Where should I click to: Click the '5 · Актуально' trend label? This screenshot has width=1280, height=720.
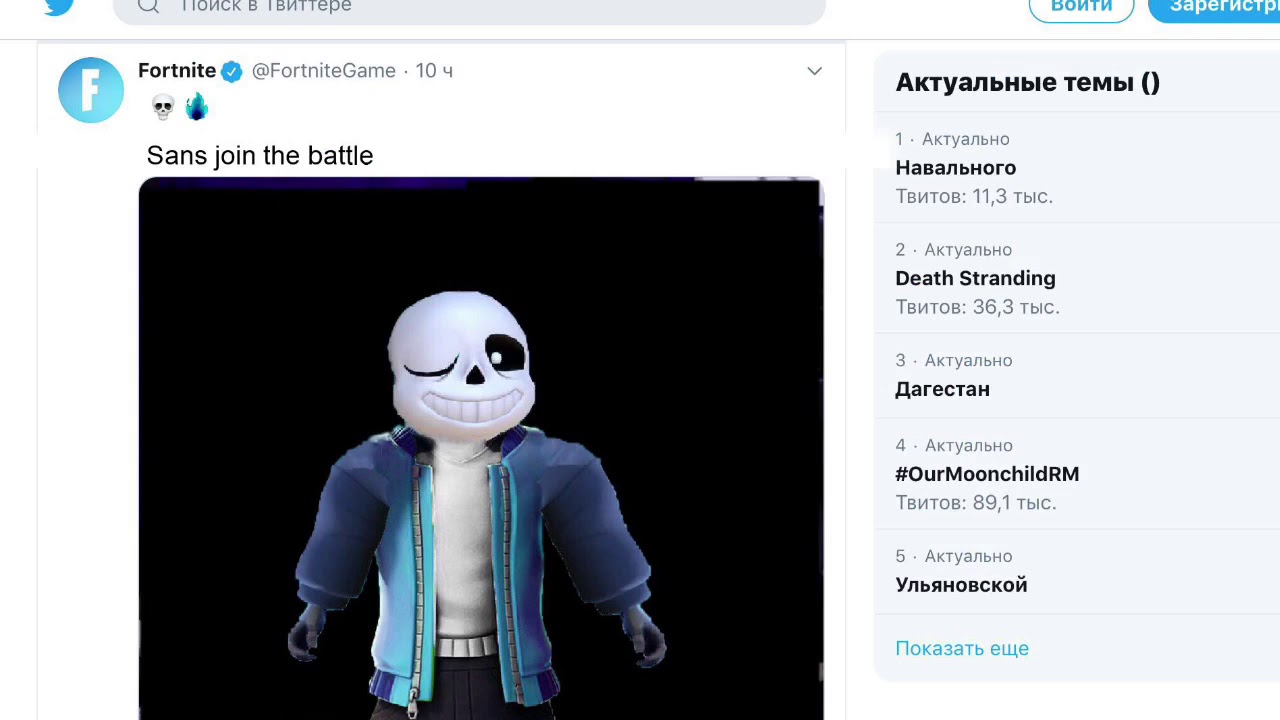953,556
